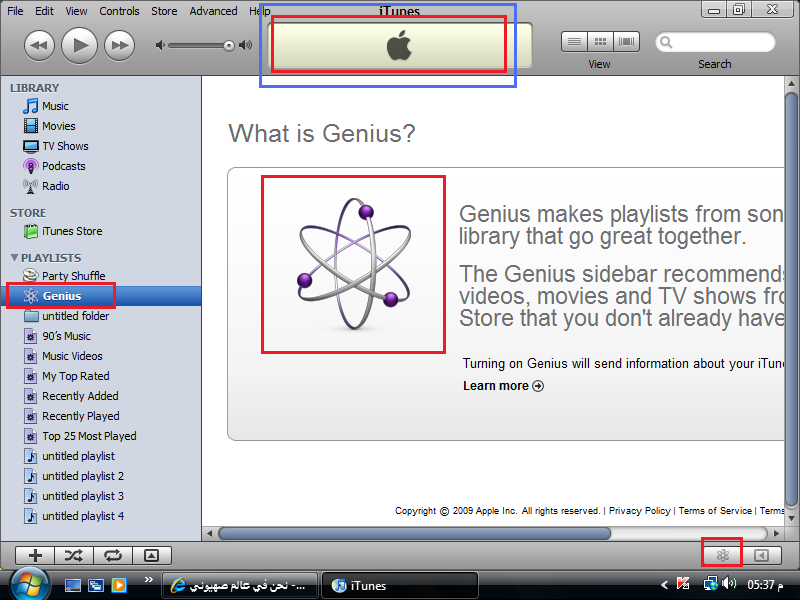Open the Privacy Policy link
This screenshot has width=800, height=600.
[639, 511]
